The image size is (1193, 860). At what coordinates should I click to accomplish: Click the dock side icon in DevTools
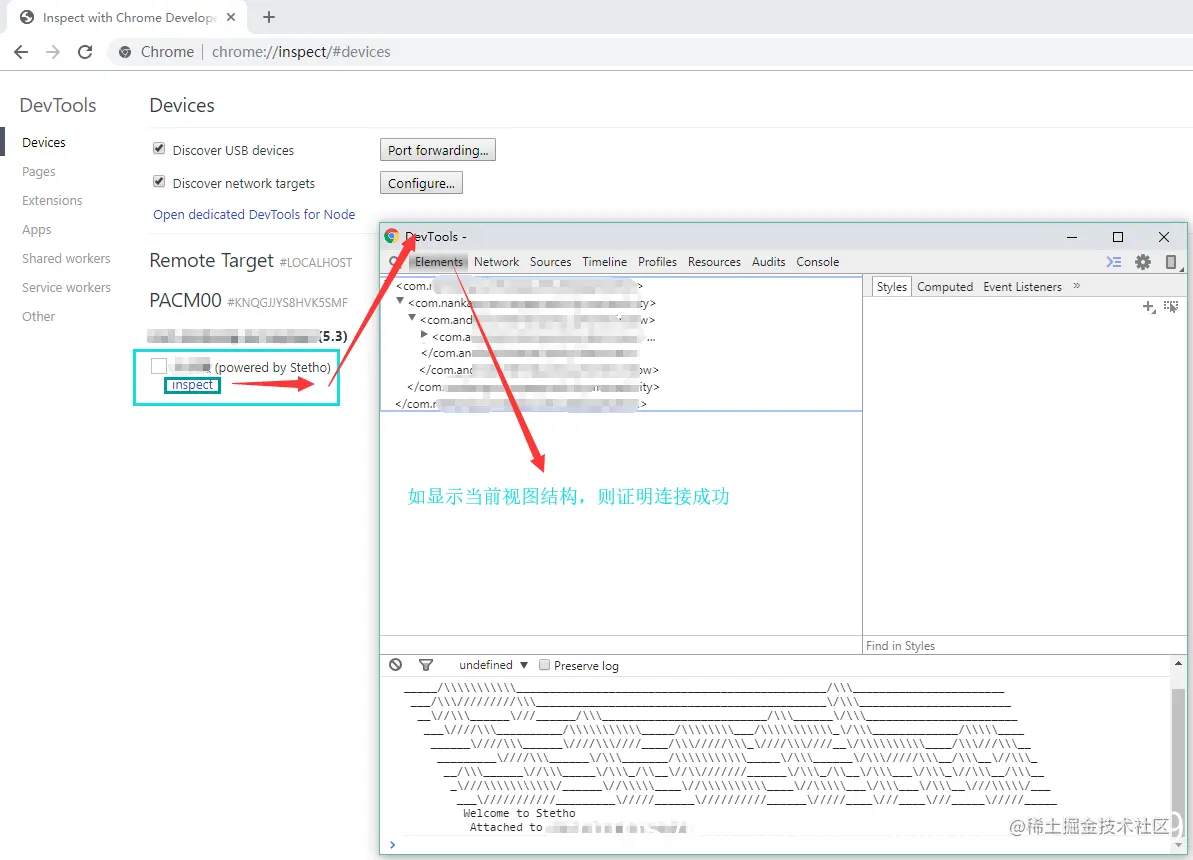[x=1172, y=263]
